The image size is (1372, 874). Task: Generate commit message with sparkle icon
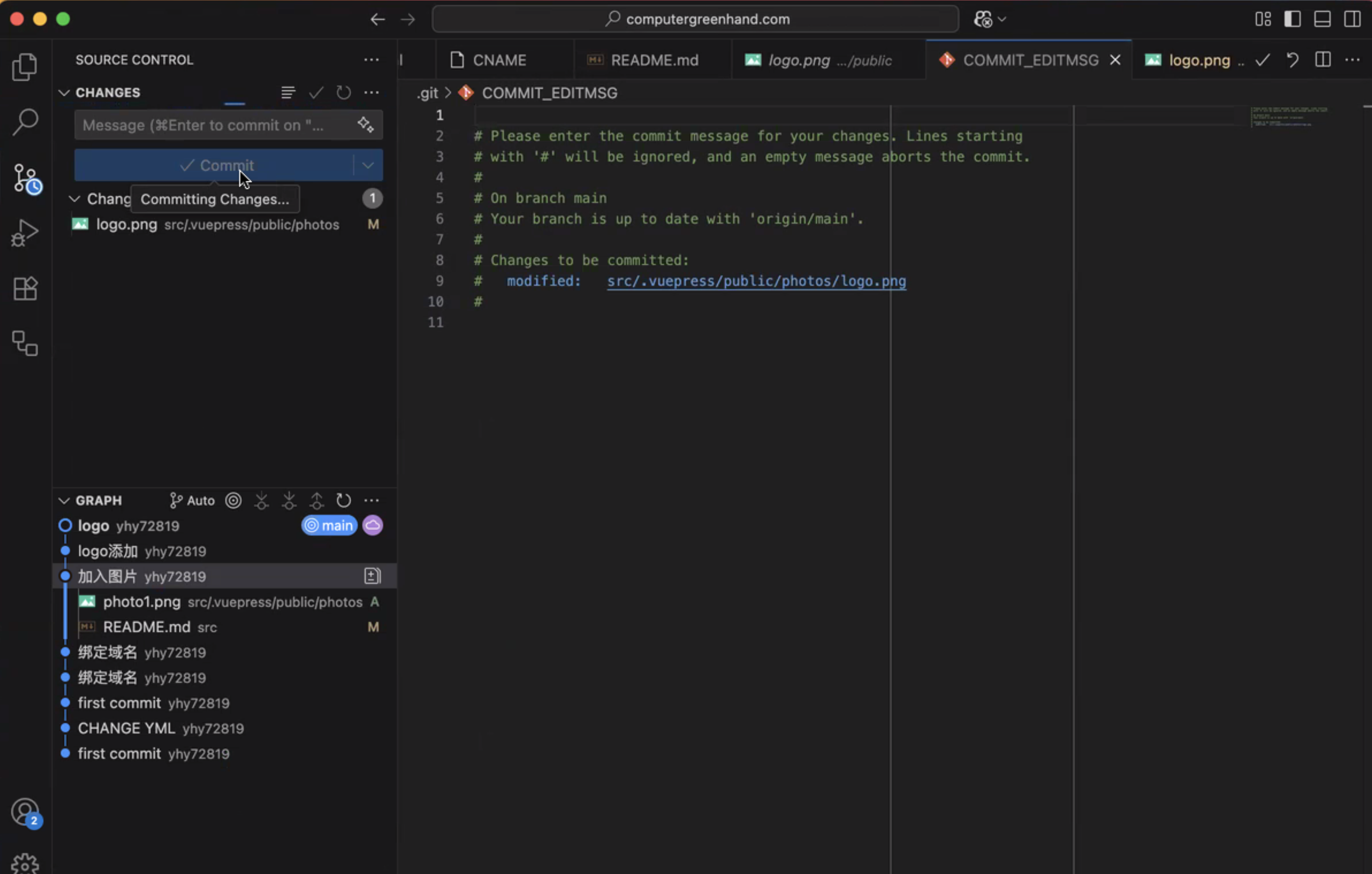(366, 125)
